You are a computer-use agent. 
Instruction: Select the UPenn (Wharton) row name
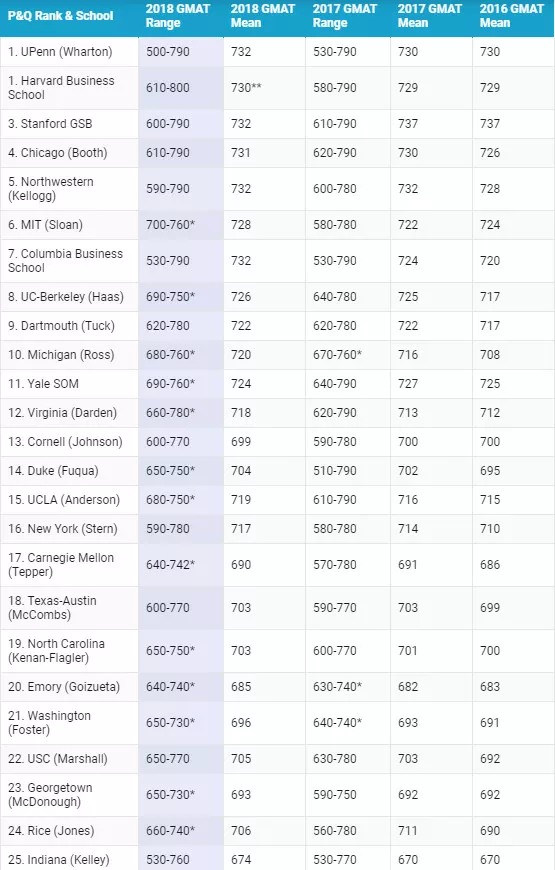coord(60,52)
